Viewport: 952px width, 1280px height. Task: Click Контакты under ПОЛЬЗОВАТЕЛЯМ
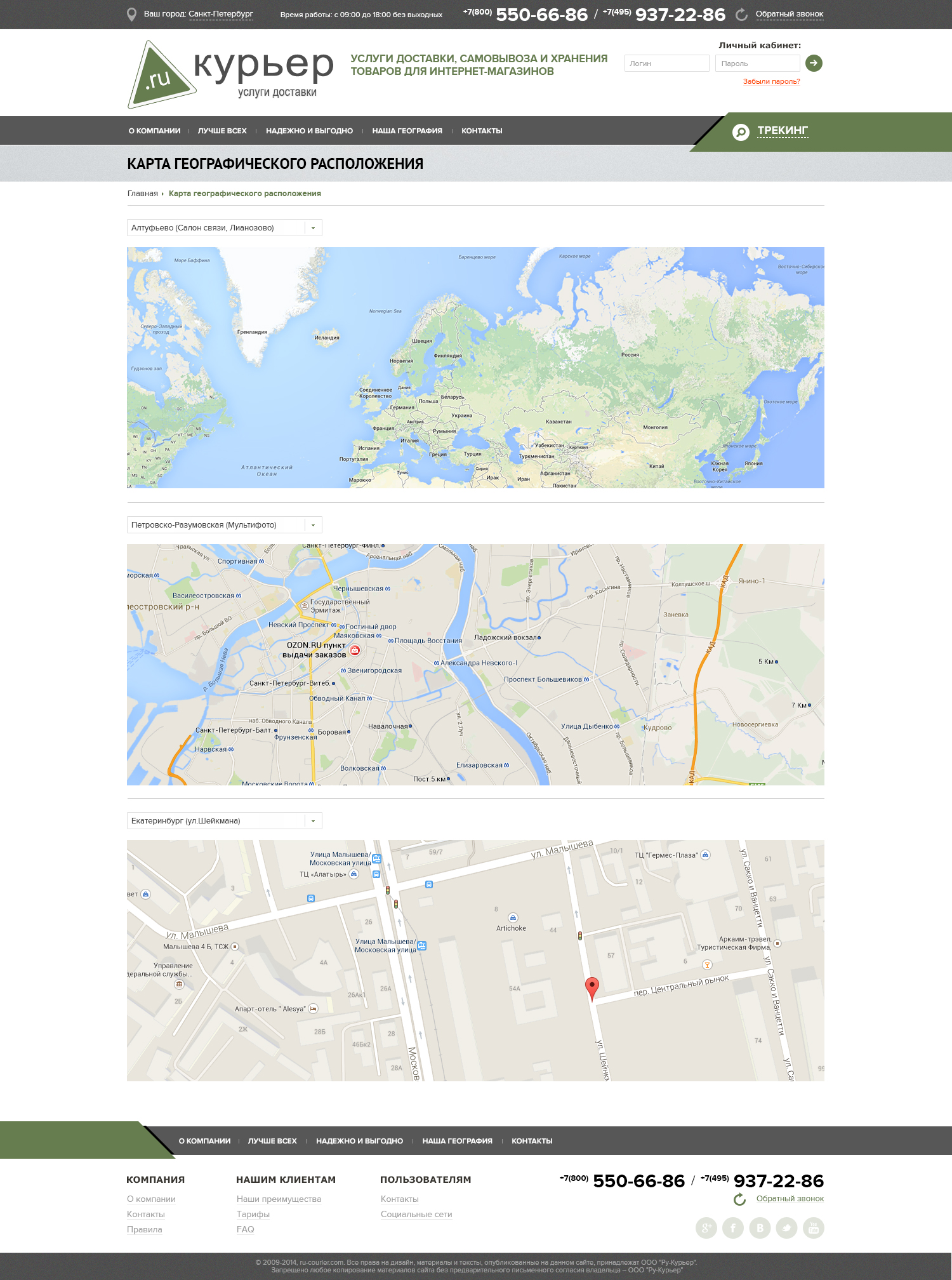(400, 1199)
